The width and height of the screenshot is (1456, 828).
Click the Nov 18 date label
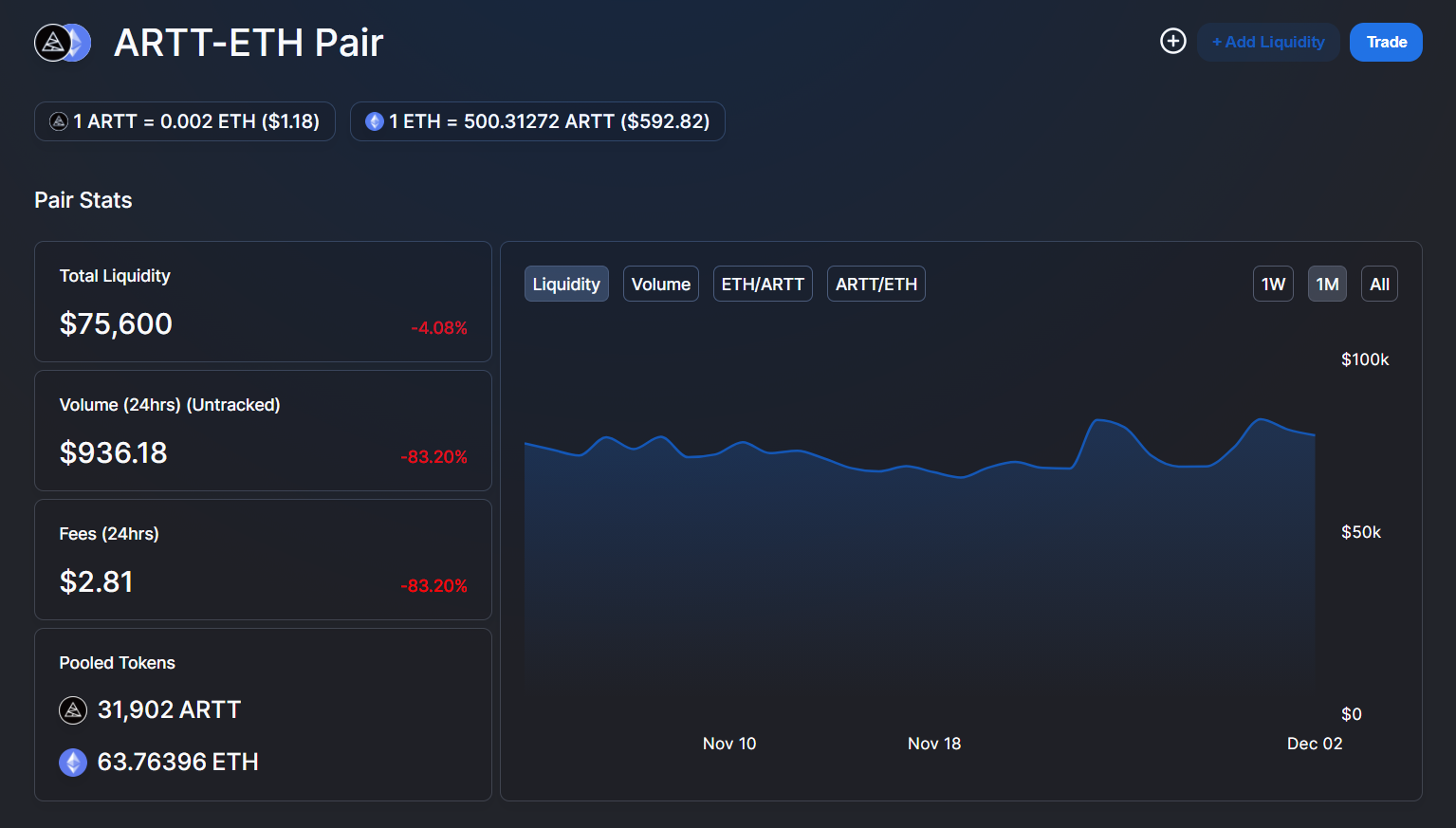click(934, 744)
